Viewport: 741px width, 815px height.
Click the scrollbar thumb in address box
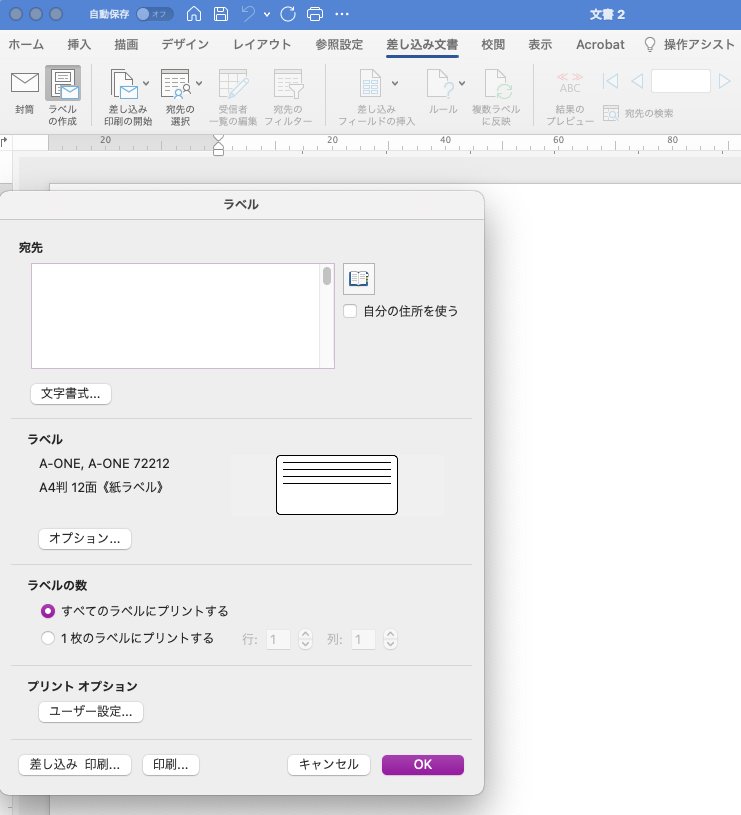327,275
